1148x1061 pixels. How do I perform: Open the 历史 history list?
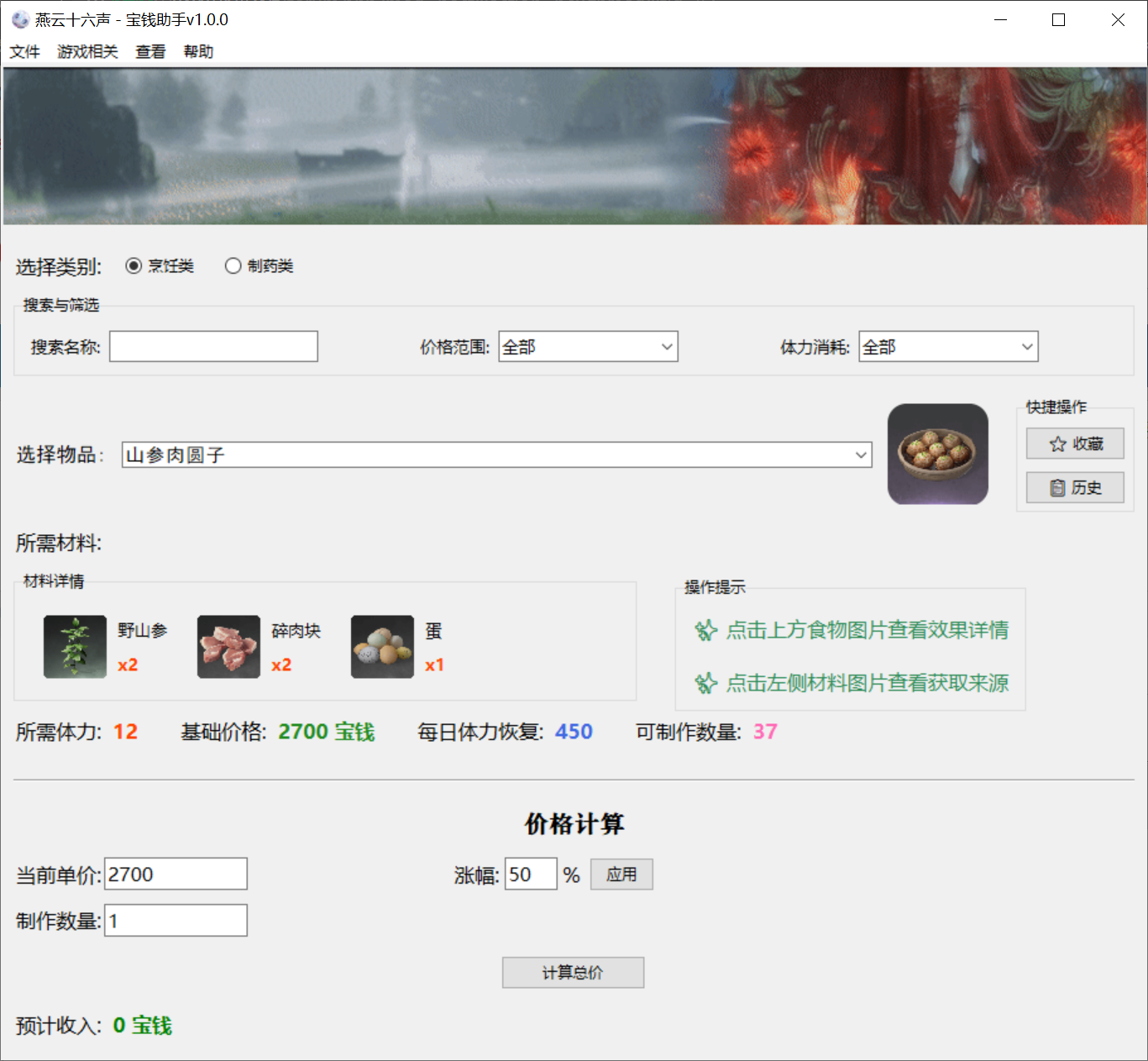click(1075, 487)
